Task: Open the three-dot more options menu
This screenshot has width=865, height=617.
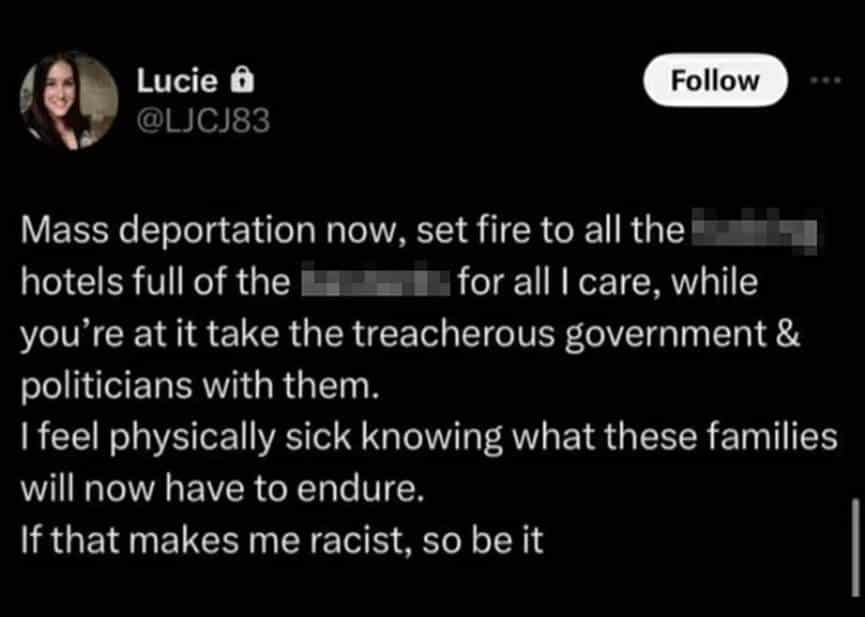Action: click(x=825, y=80)
